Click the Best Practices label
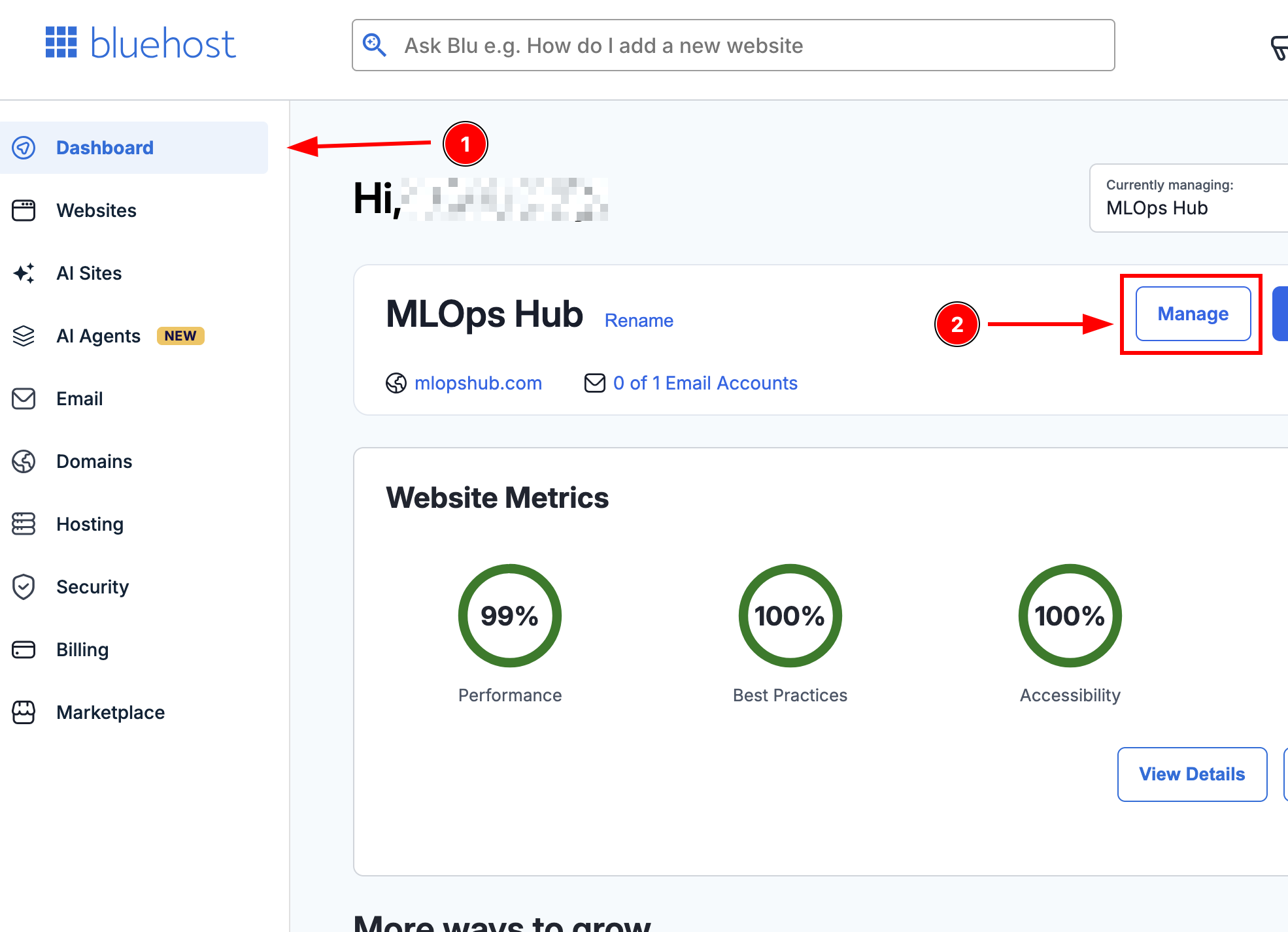The width and height of the screenshot is (1288, 932). click(790, 695)
